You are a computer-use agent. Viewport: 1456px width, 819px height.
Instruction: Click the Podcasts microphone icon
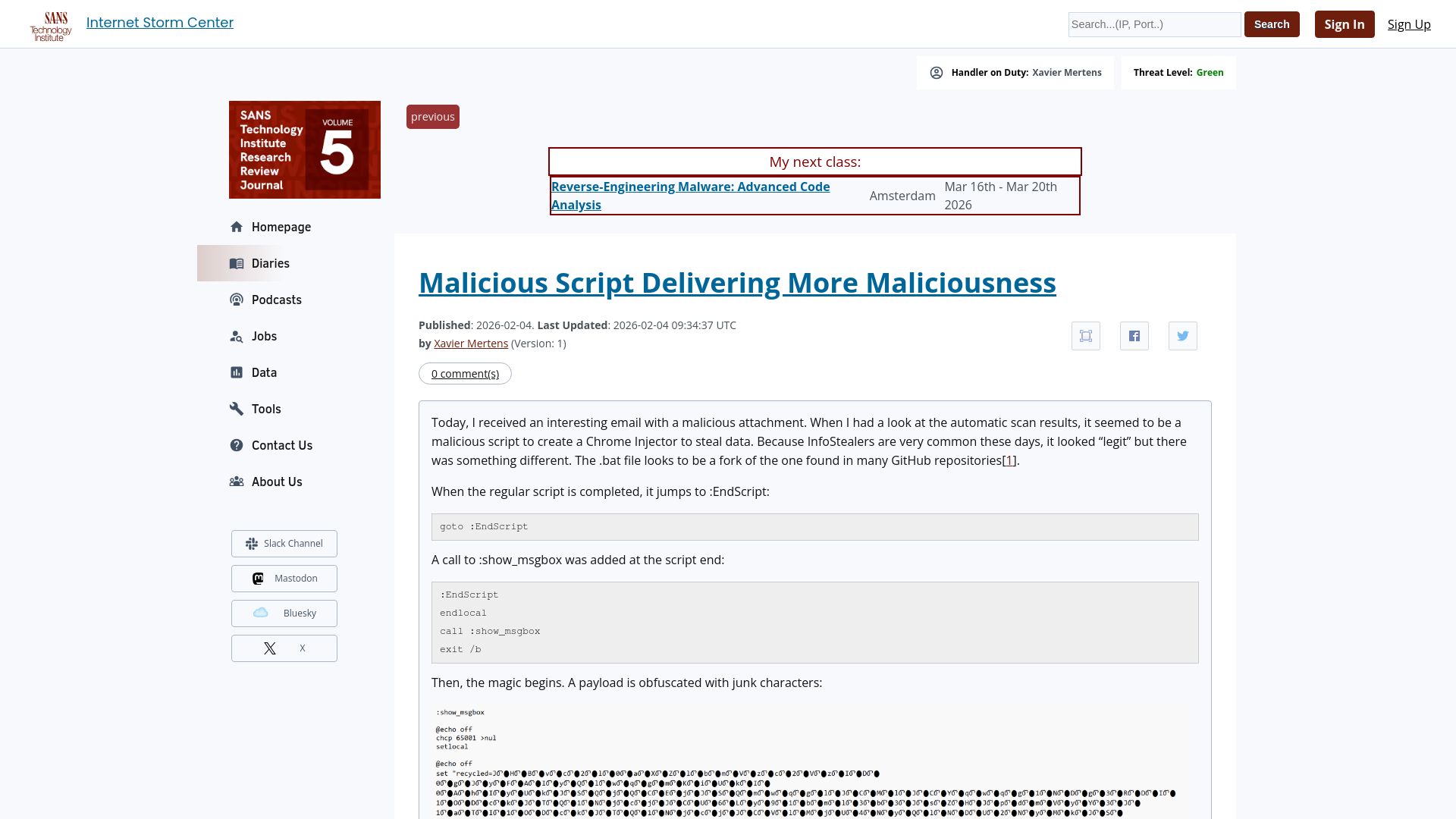point(237,300)
